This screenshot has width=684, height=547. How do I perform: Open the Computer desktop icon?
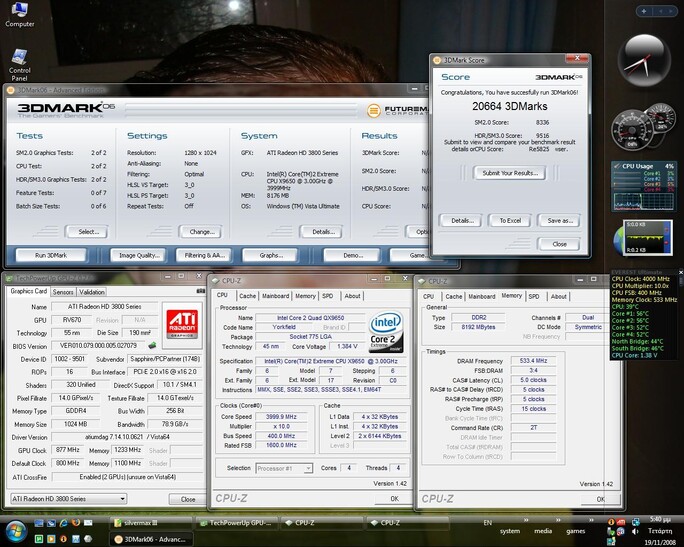pos(19,14)
